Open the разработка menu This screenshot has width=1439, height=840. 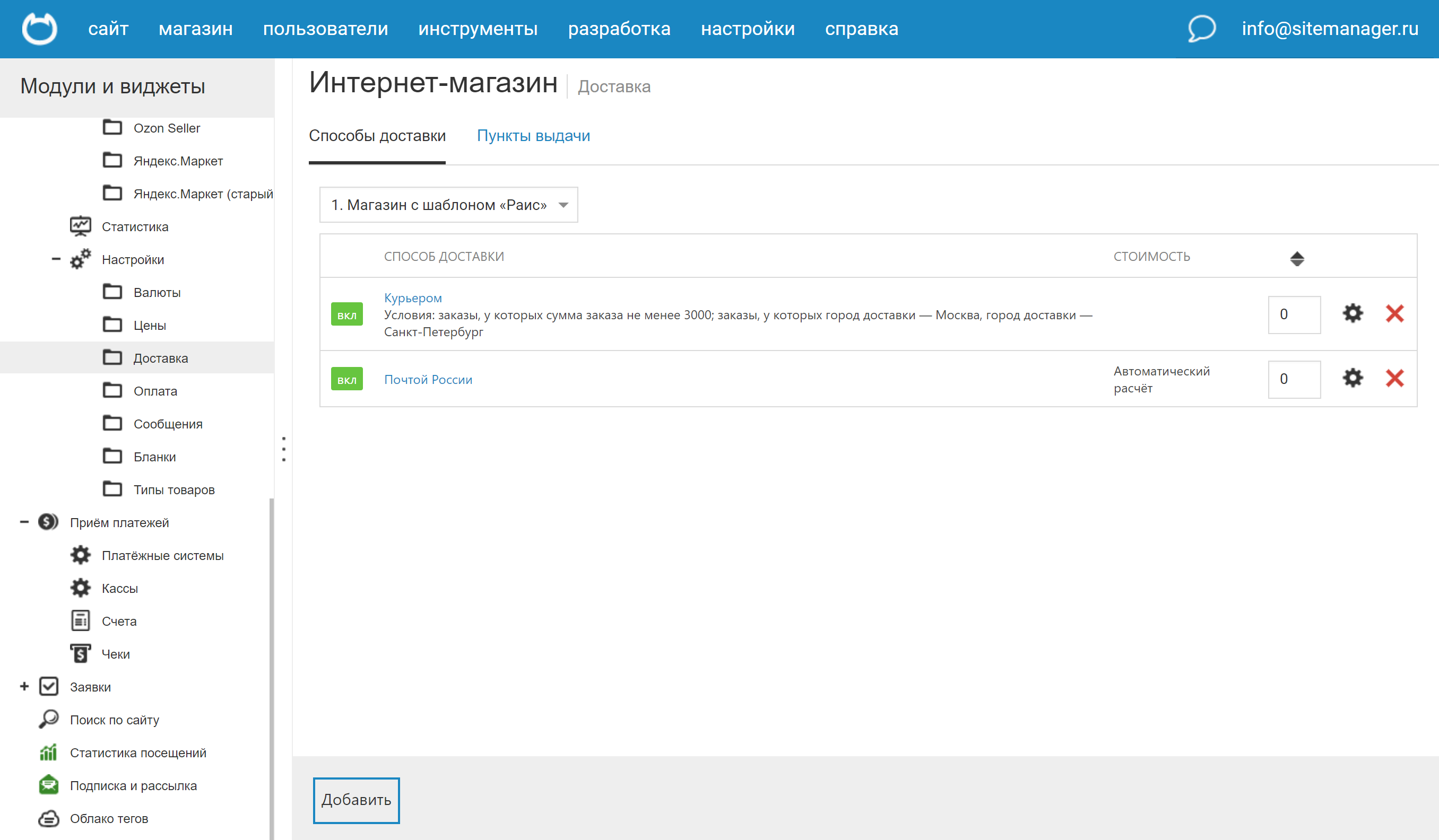point(620,29)
